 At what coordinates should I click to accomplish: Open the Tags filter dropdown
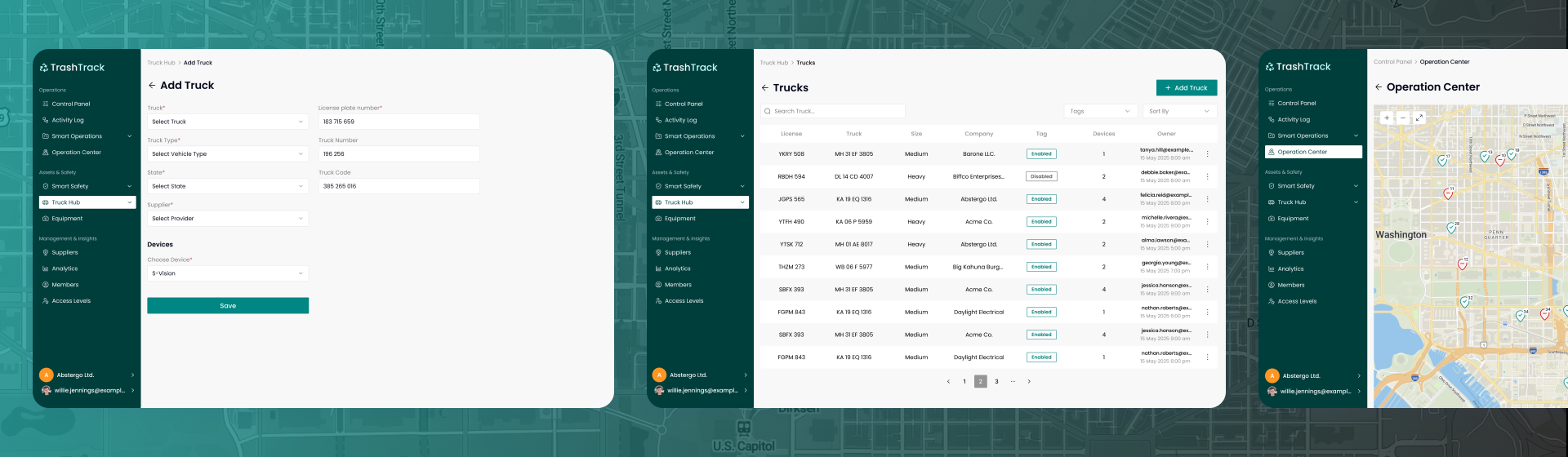point(1100,111)
